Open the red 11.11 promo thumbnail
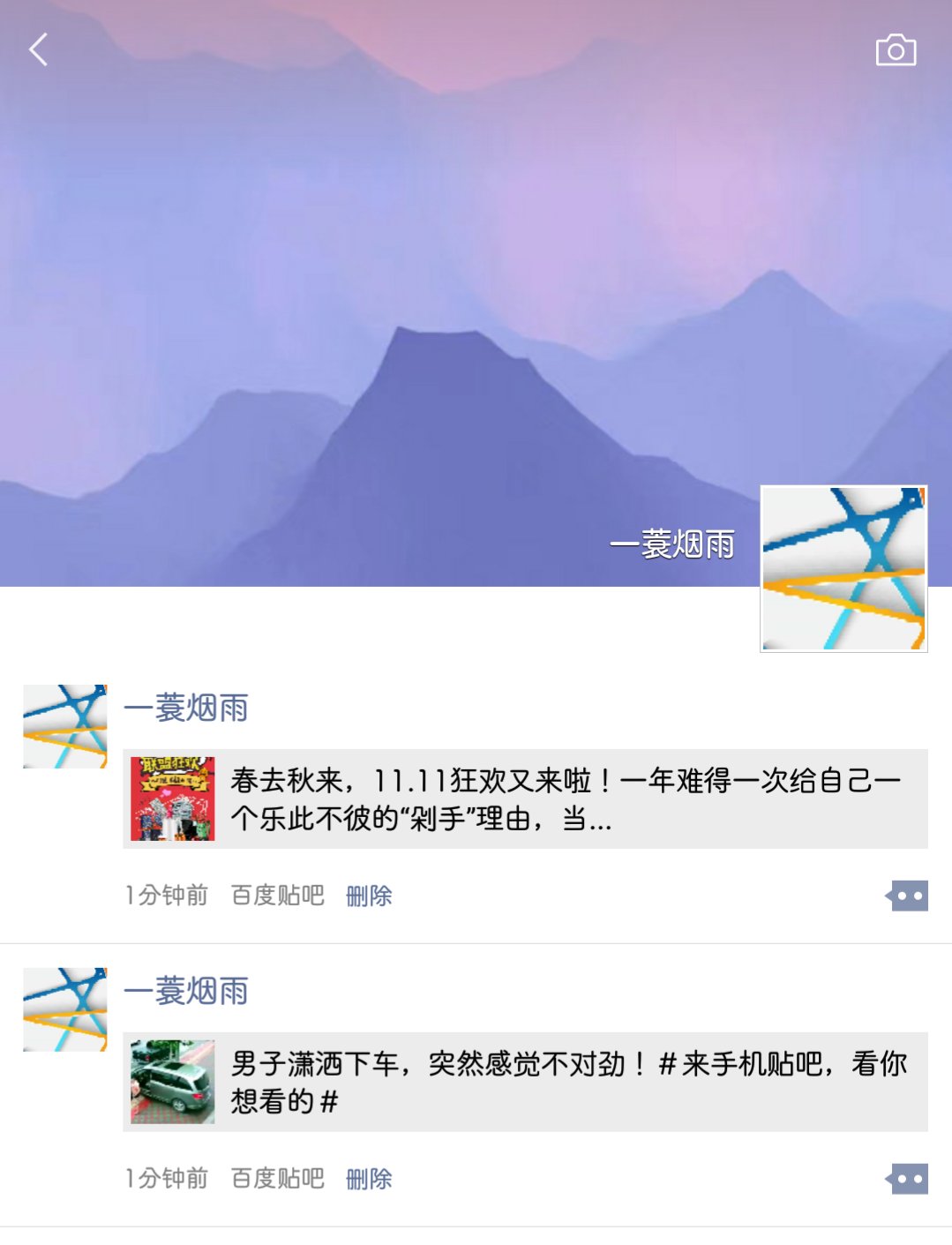This screenshot has height=1245, width=952. click(173, 799)
